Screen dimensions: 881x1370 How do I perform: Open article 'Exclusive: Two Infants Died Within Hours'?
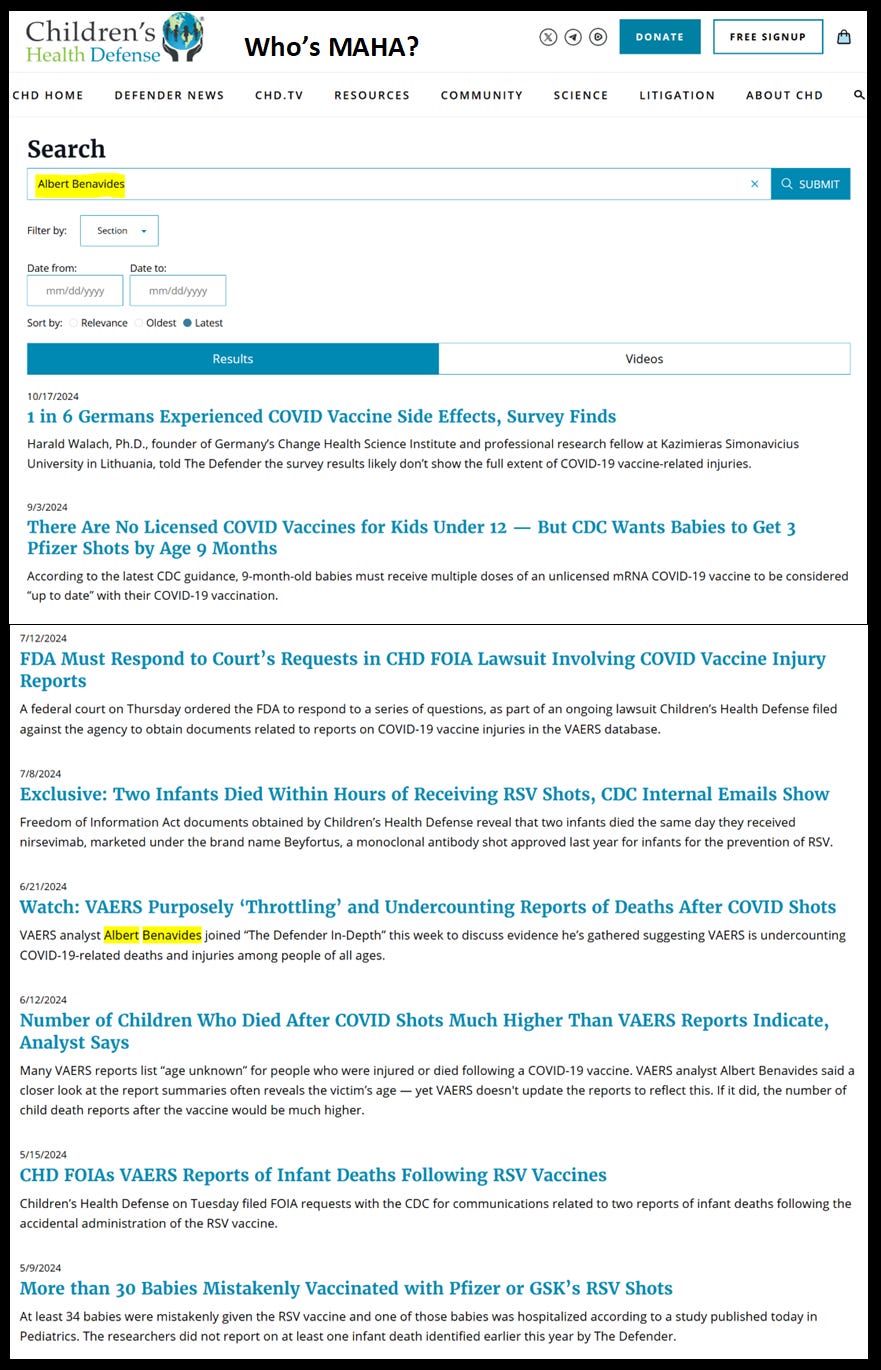425,794
